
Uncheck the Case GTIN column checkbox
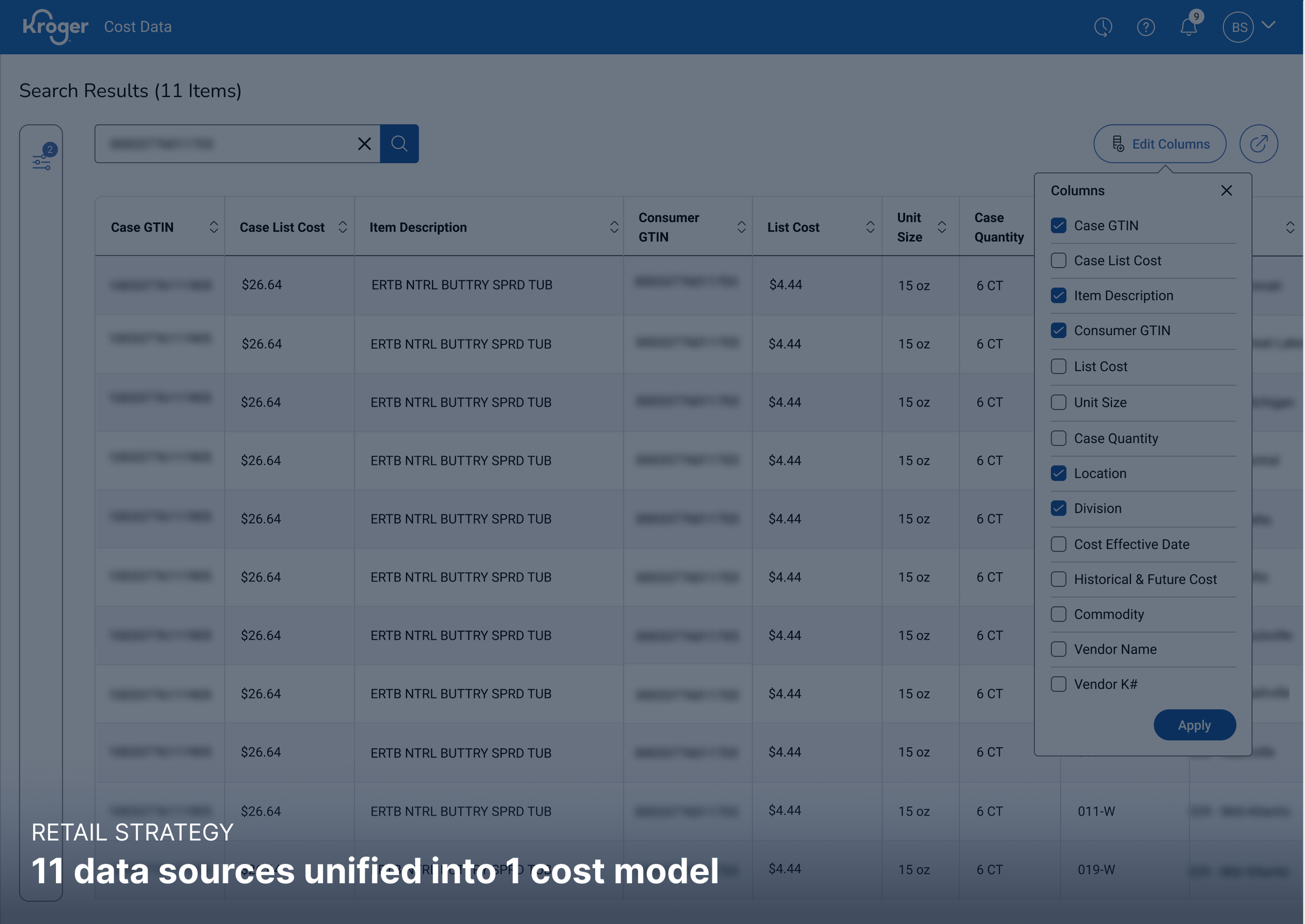coord(1059,226)
